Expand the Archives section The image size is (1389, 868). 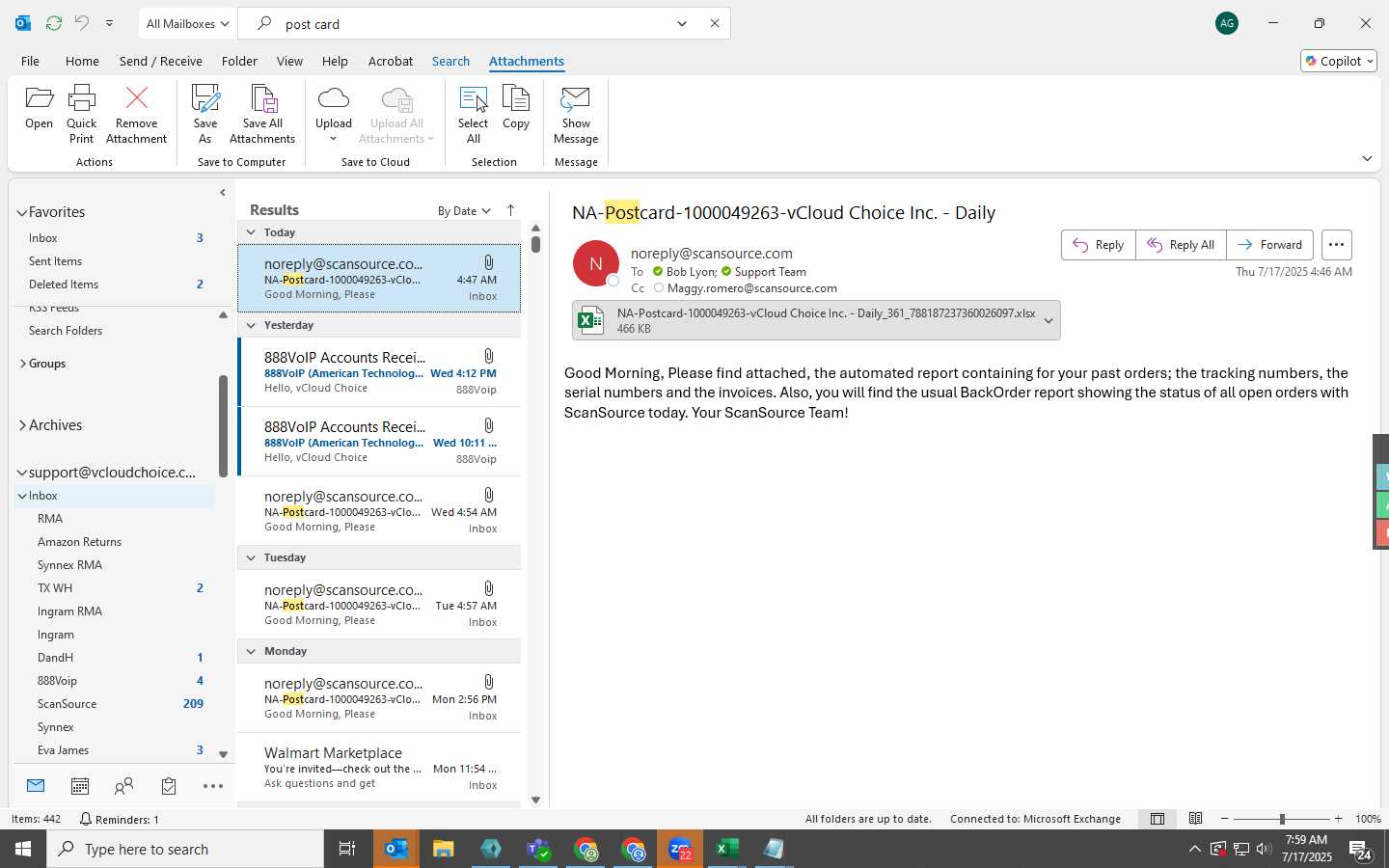pyautogui.click(x=22, y=425)
